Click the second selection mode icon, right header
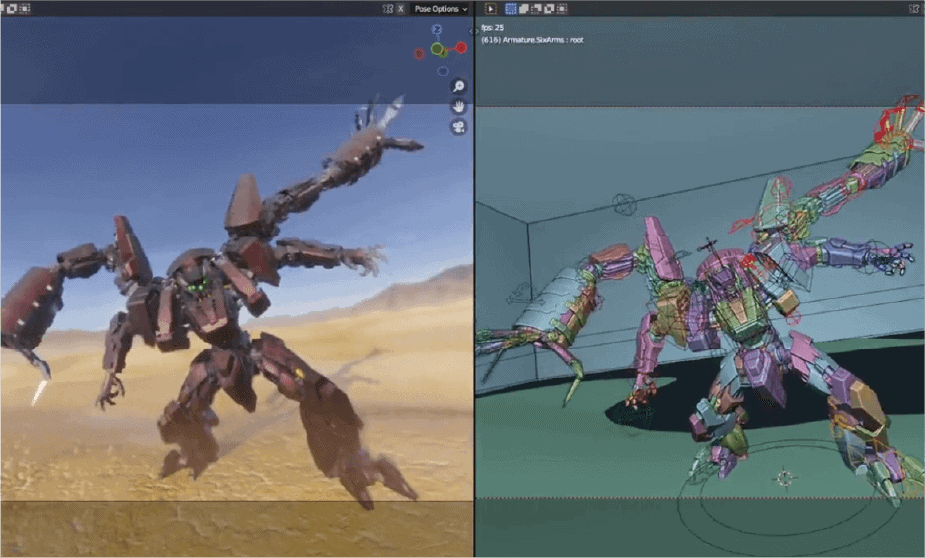925x558 pixels. (x=524, y=9)
